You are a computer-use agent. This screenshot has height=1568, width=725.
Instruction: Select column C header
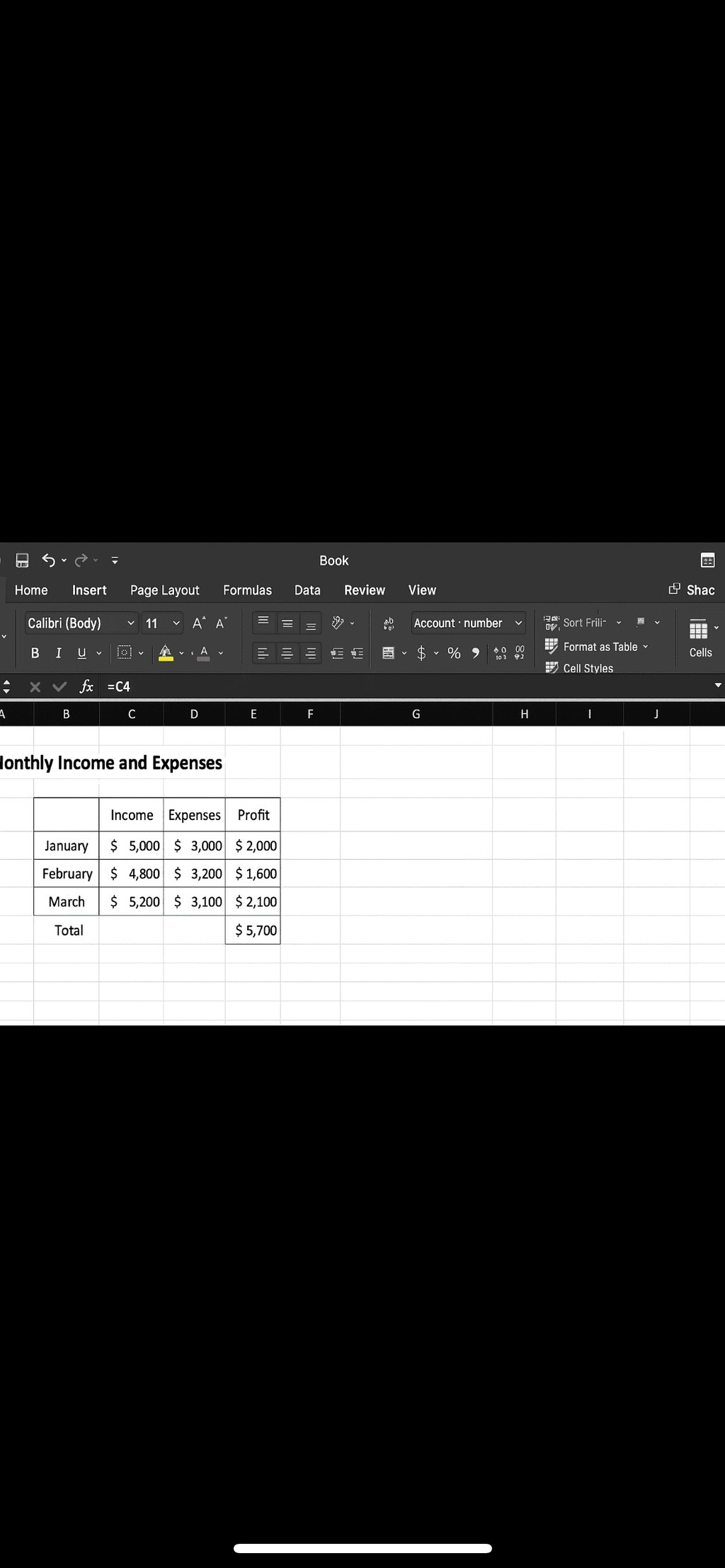pos(132,714)
